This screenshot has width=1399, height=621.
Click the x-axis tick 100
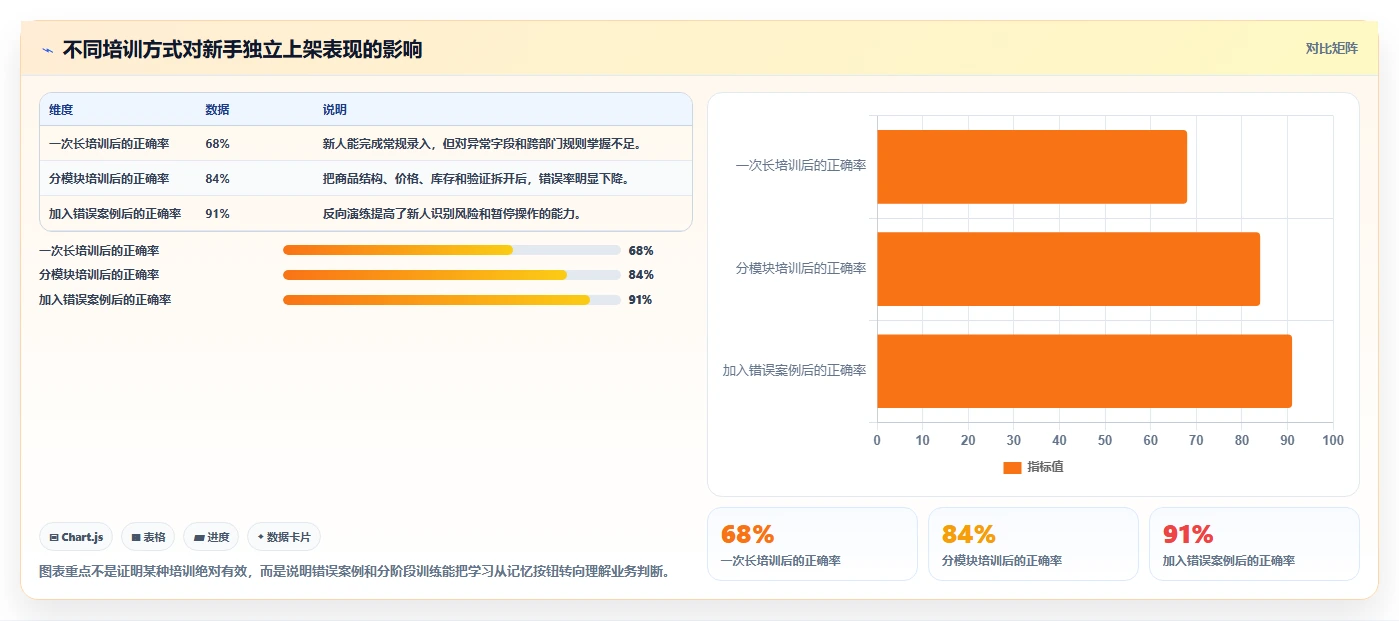pyautogui.click(x=1333, y=441)
